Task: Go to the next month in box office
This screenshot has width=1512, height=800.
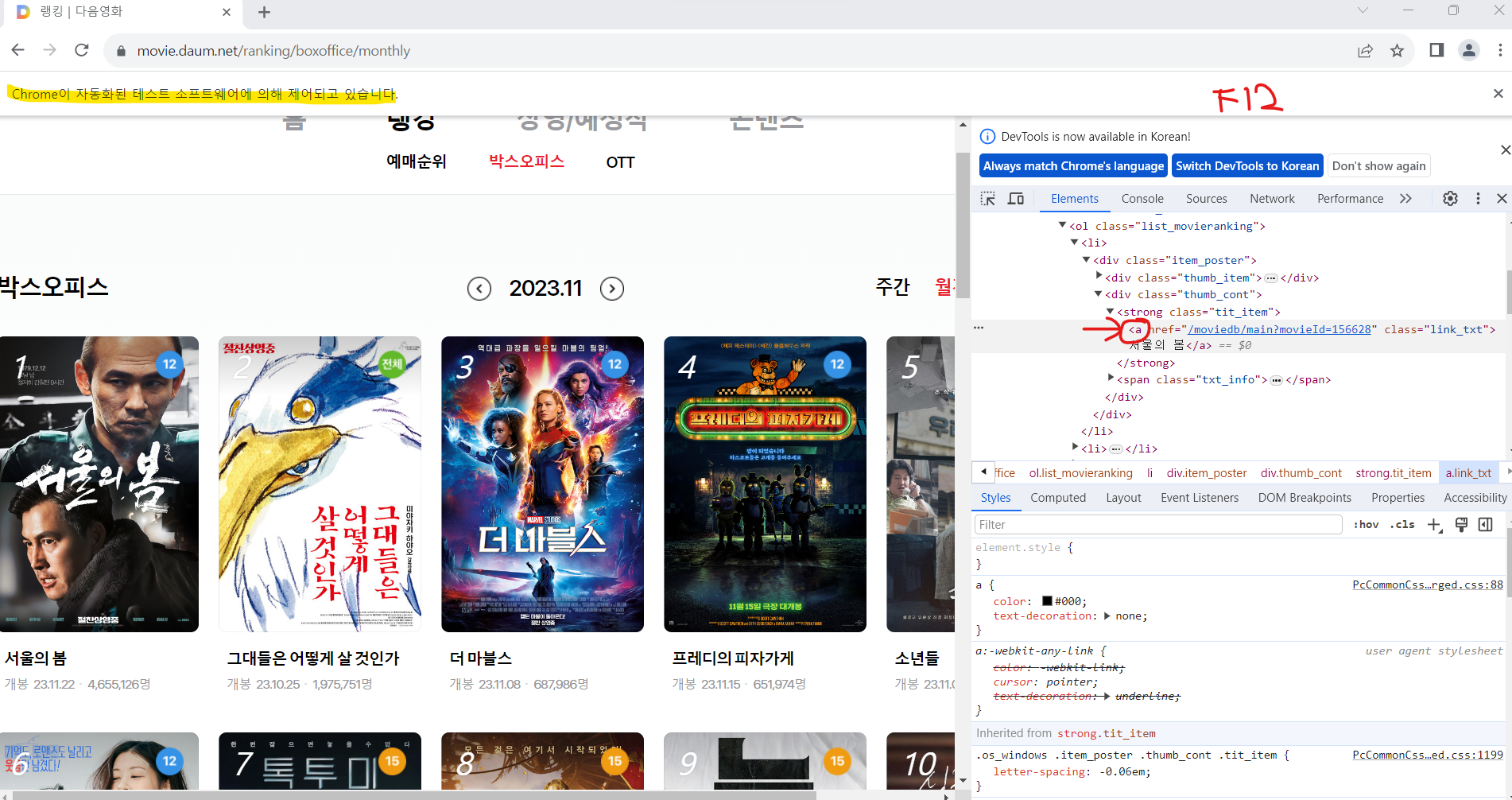Action: point(612,289)
